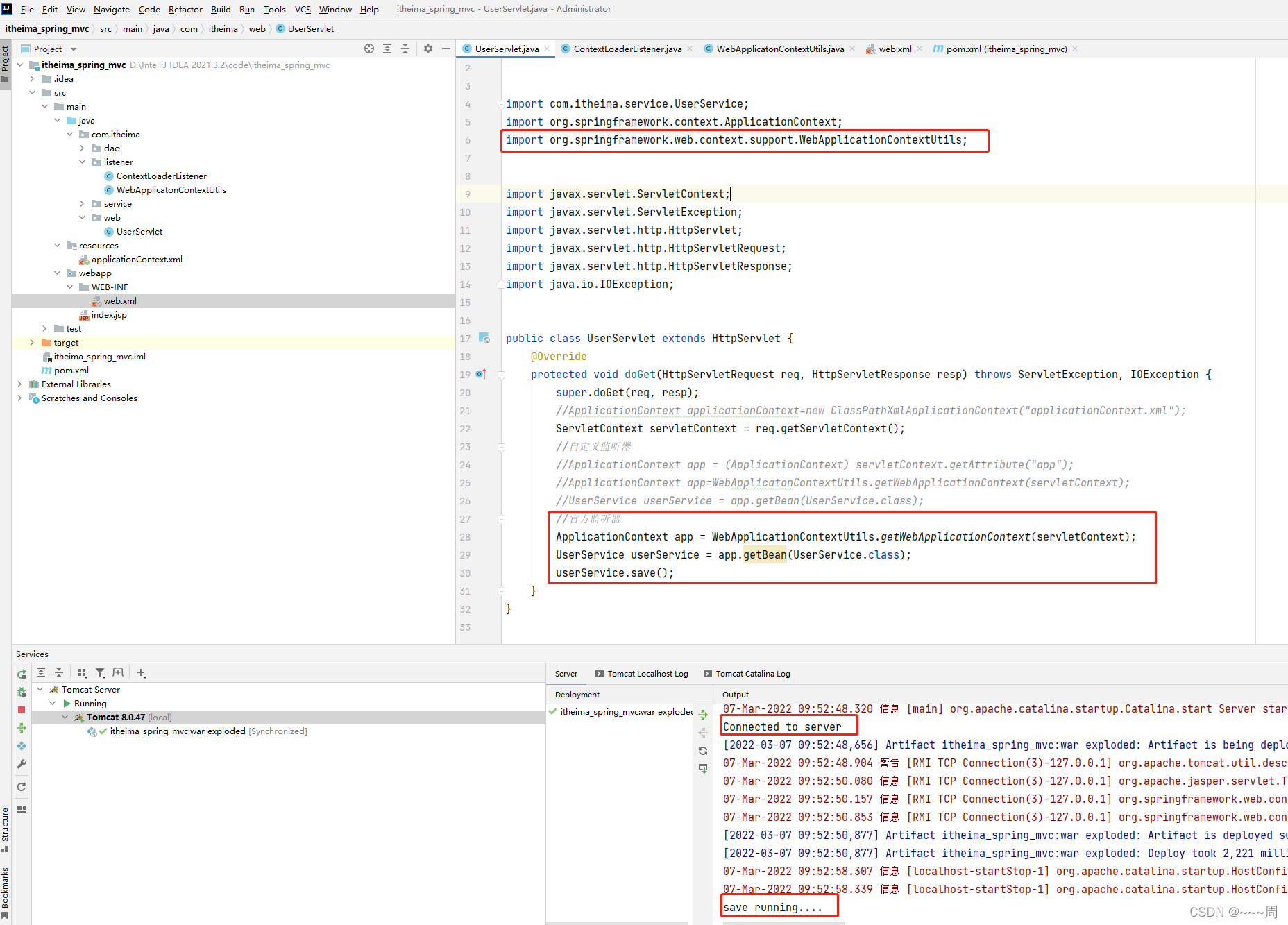1288x925 pixels.
Task: Click the Deploy All icon in Services sidebar
Action: coord(22,728)
